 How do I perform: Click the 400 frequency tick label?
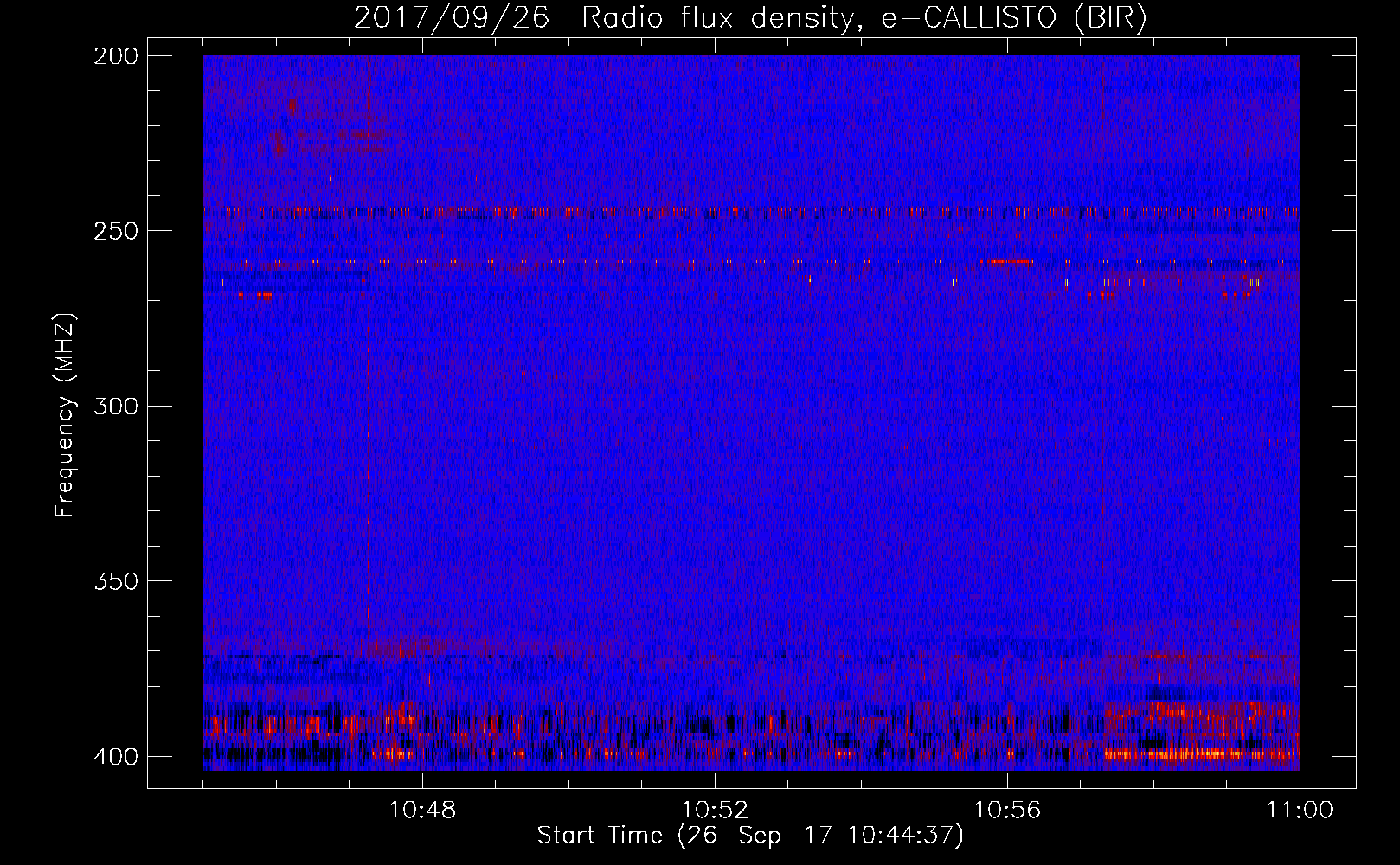[115, 757]
